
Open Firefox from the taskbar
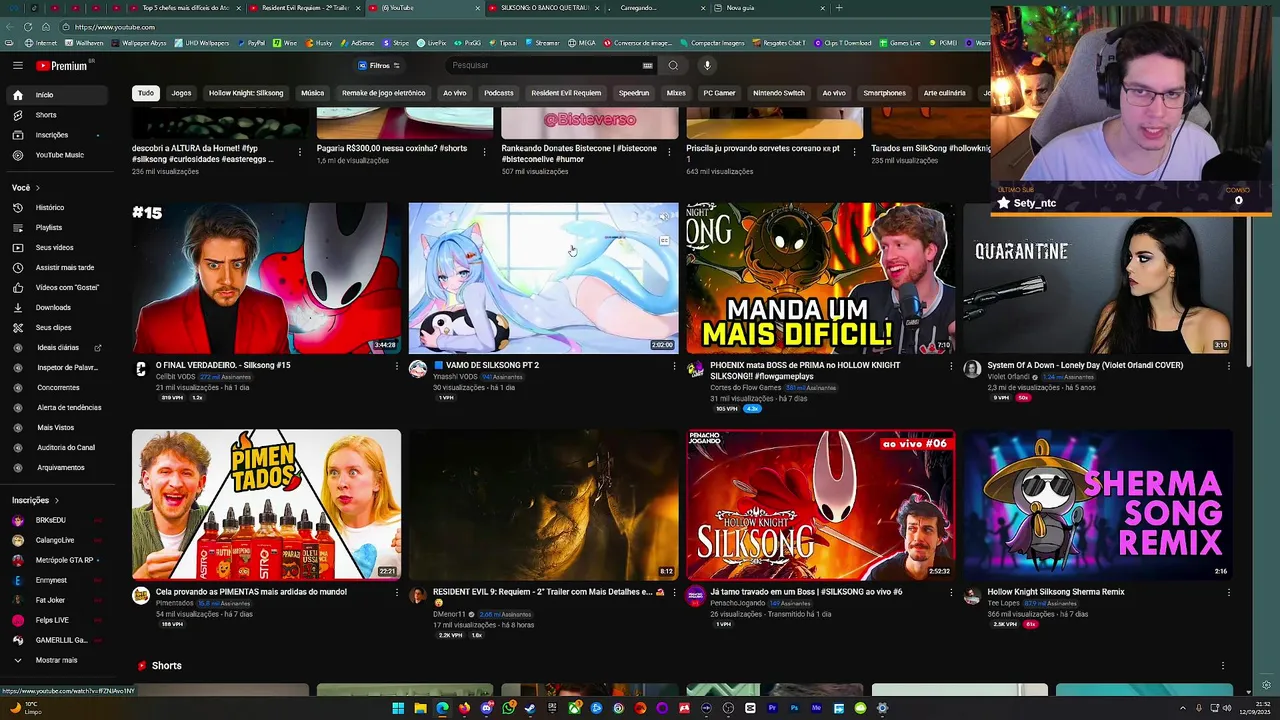464,708
